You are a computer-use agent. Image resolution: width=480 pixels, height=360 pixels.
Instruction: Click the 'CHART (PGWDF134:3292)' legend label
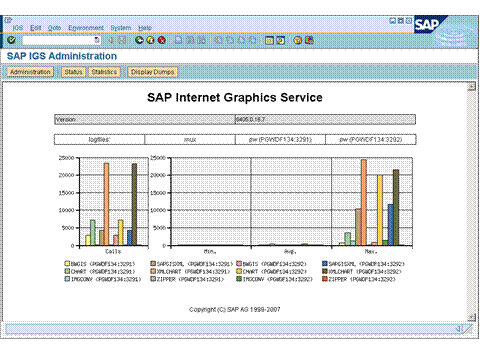pyautogui.click(x=274, y=271)
